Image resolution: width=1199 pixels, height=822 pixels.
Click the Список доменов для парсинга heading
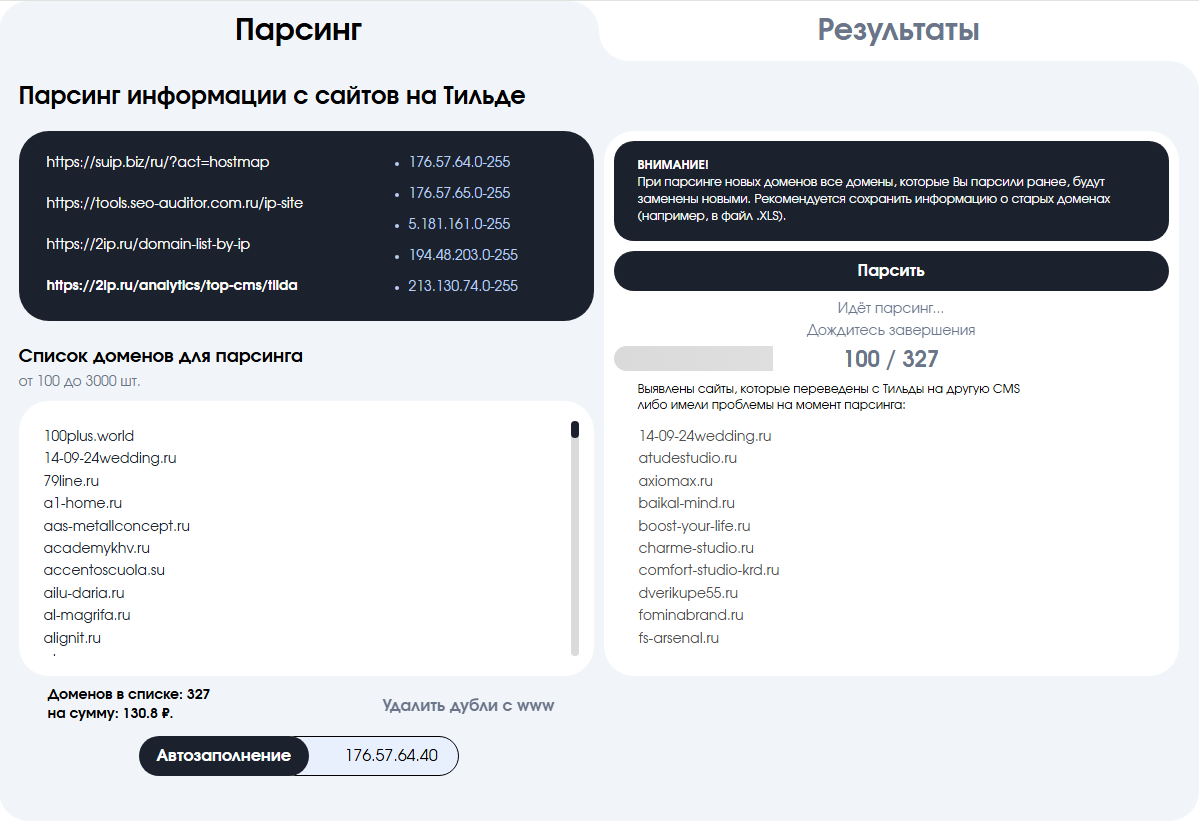[161, 356]
